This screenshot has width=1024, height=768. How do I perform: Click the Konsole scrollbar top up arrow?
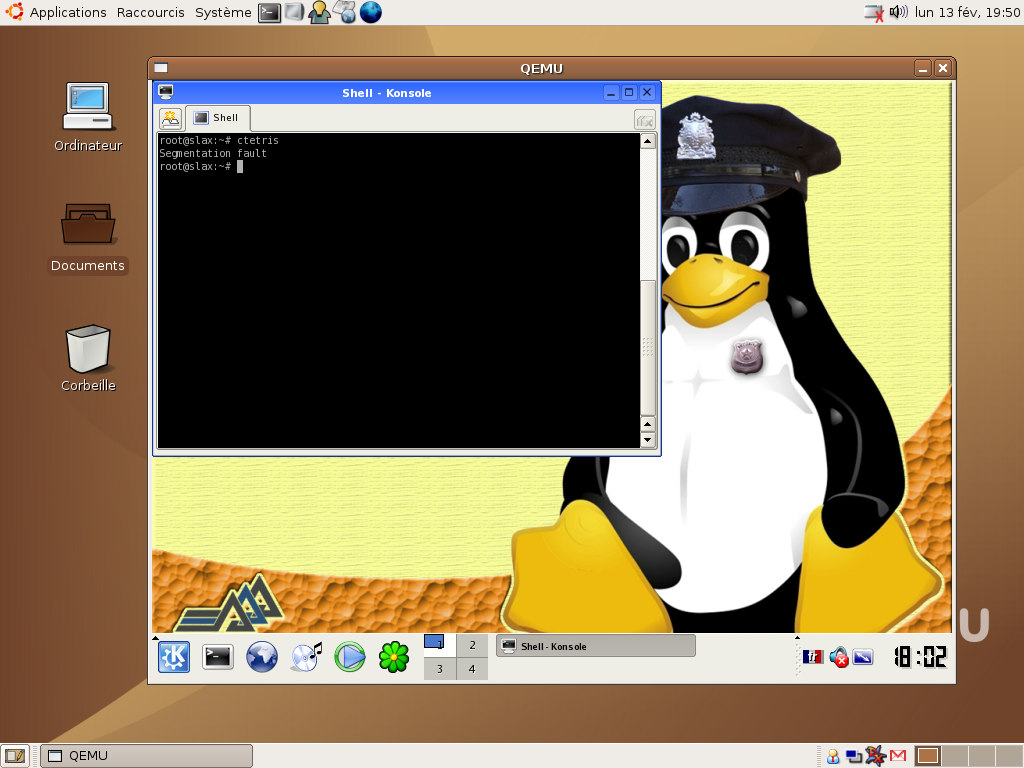tap(647, 141)
